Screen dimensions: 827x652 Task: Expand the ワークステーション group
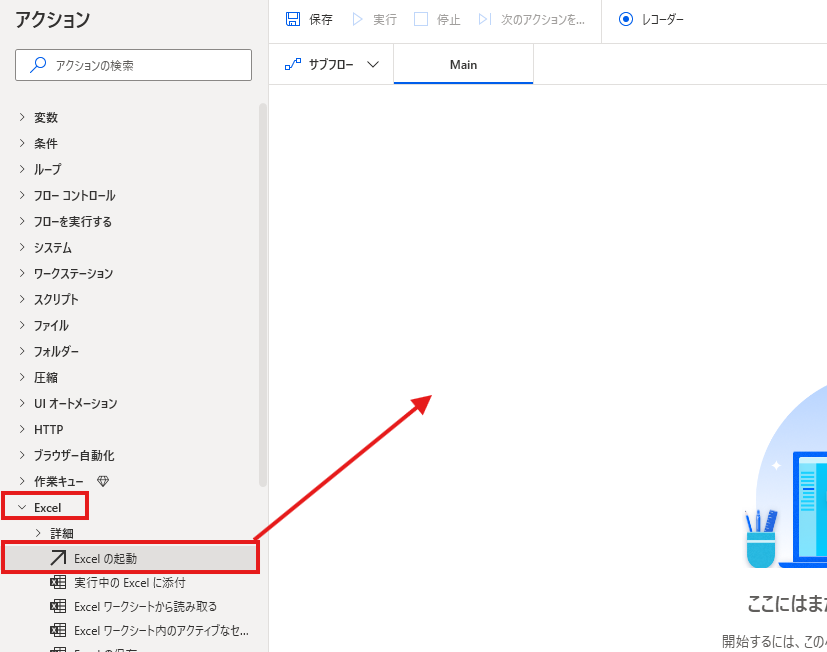(x=22, y=273)
